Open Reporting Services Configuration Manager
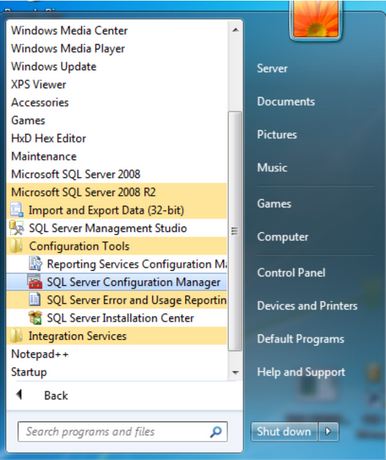 137,264
